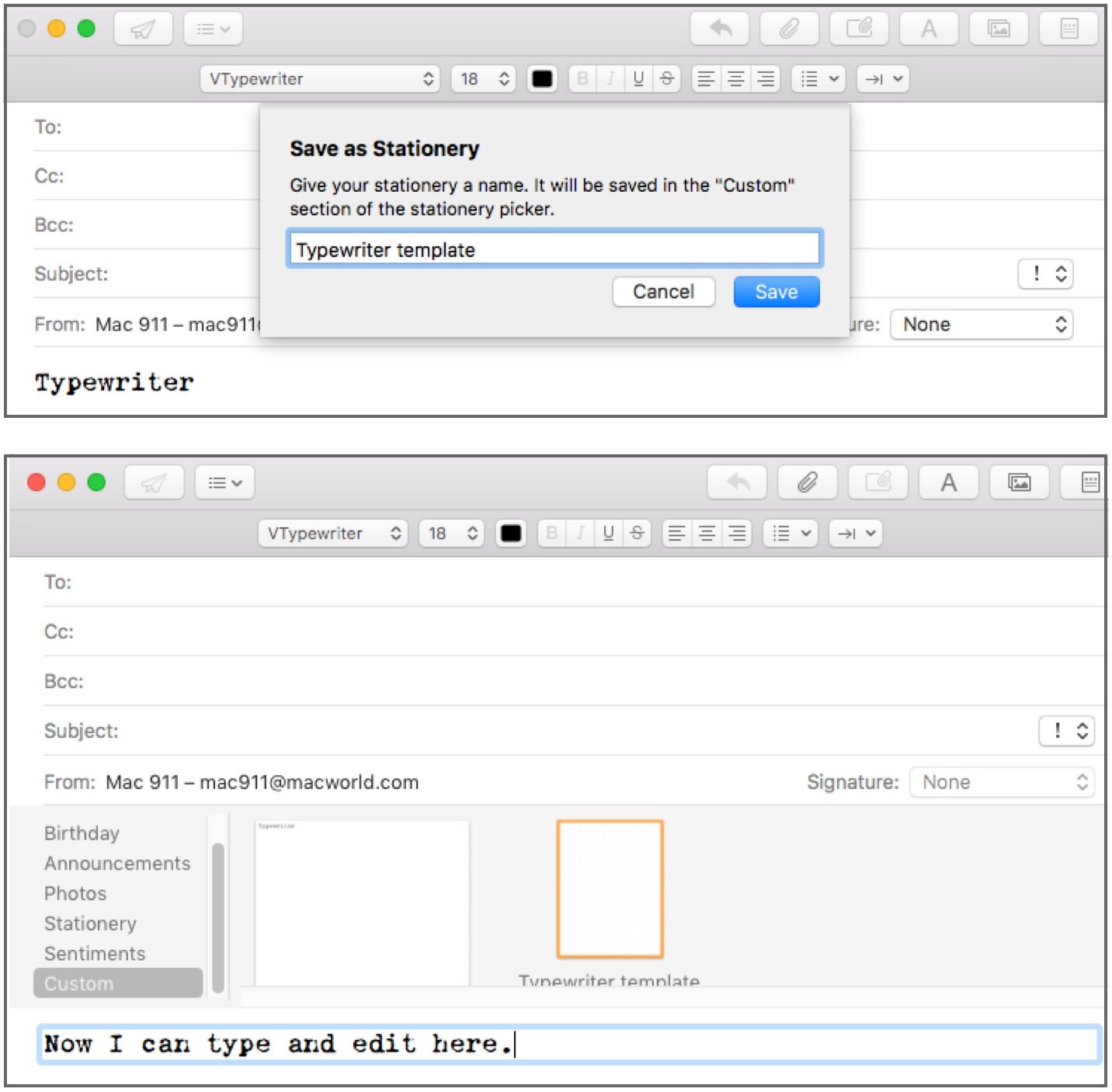
Task: Toggle Underline formatting in top window
Action: tap(638, 78)
